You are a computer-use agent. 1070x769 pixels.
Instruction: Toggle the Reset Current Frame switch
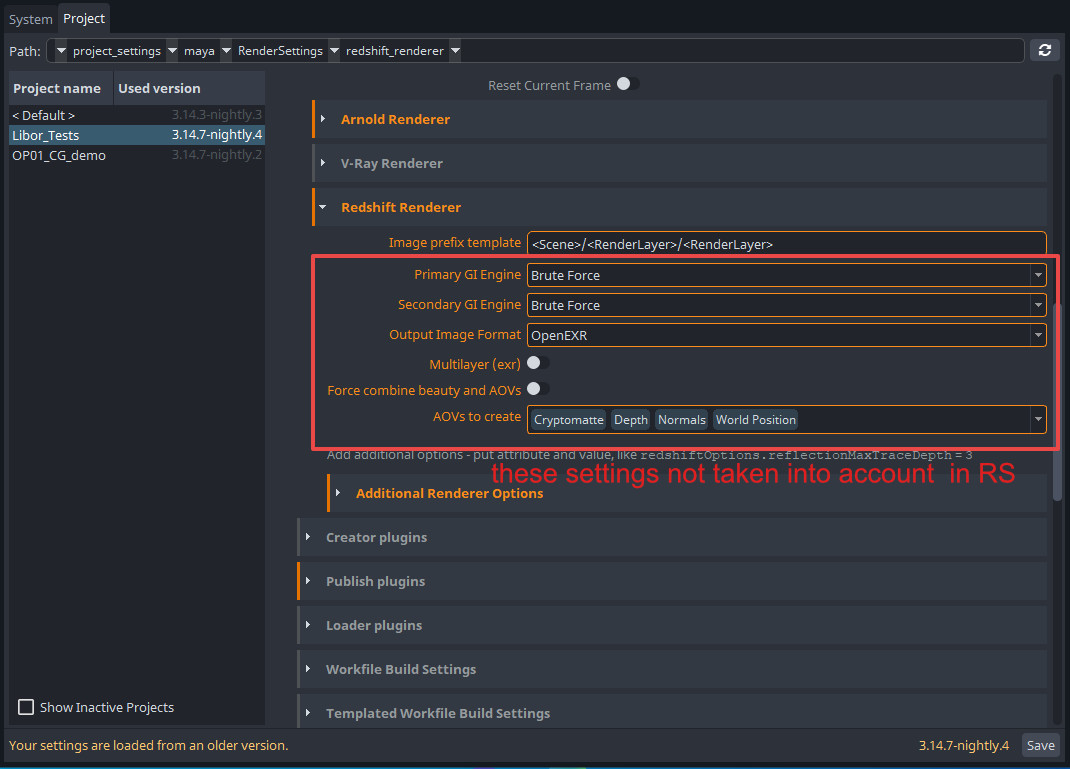(x=627, y=84)
